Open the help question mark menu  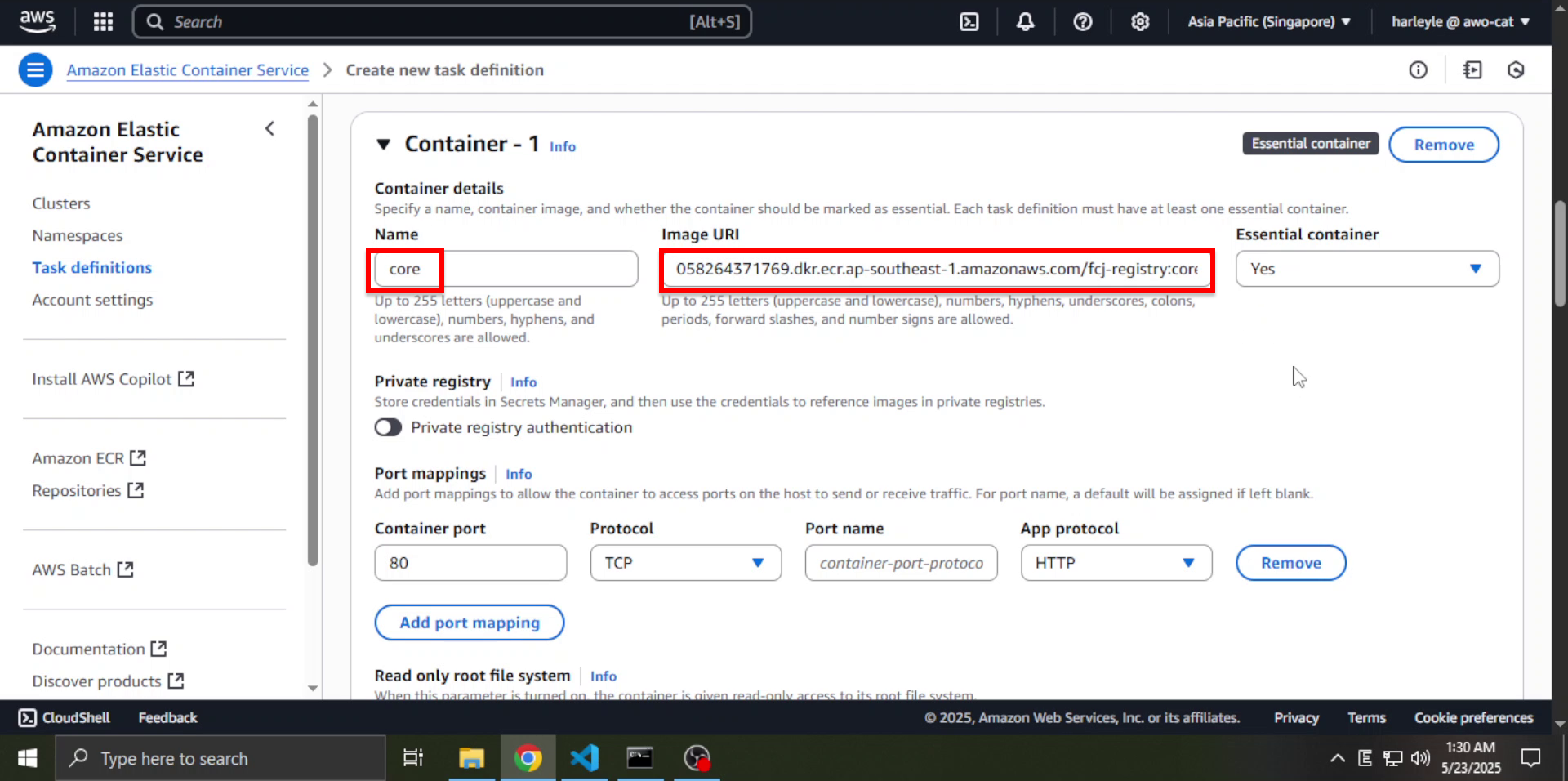pyautogui.click(x=1082, y=22)
